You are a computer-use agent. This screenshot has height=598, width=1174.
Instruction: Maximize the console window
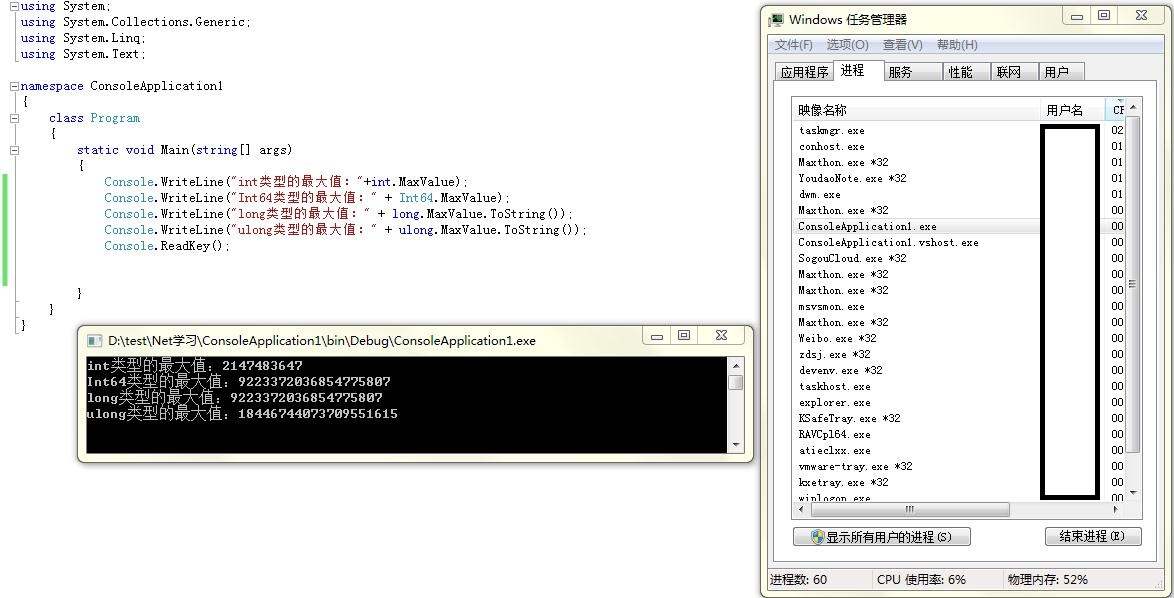[684, 335]
